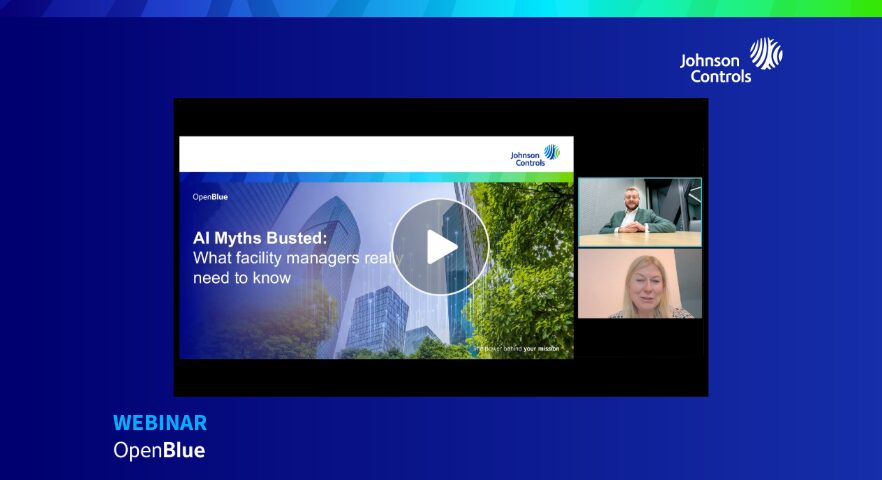The image size is (882, 480).
Task: Click the large 'OpenBlue' text under WEBINAR
Action: (x=159, y=450)
